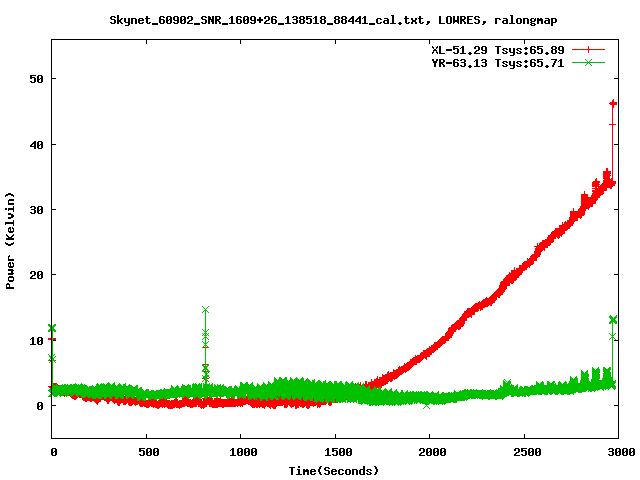Screen dimensions: 640x480
Task: Click the Power (Kelvin) y-axis label
Action: (10, 241)
